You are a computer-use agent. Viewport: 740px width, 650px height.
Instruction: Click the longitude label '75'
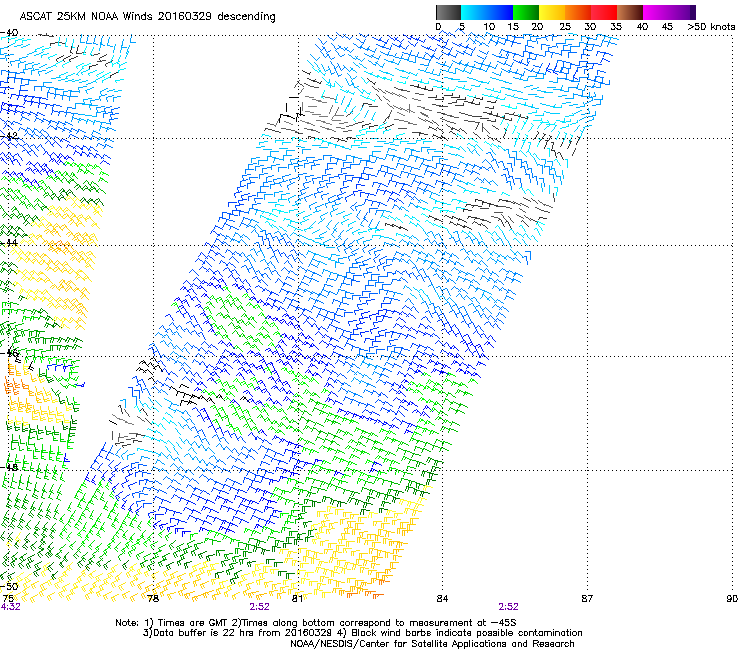(x=8, y=599)
